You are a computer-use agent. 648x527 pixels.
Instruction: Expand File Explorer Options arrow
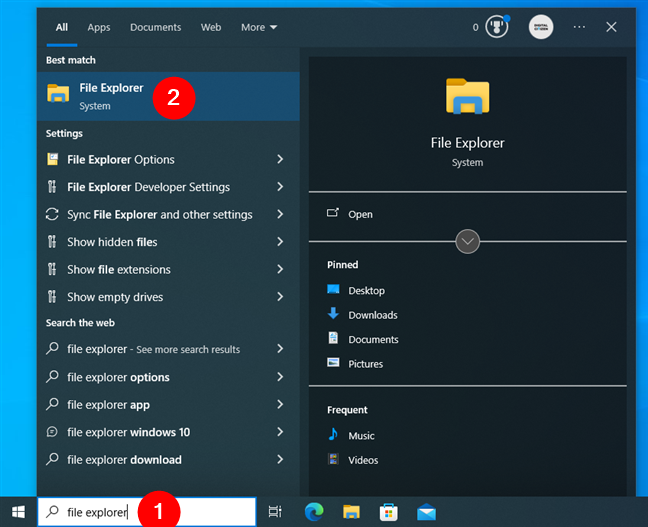coord(280,159)
